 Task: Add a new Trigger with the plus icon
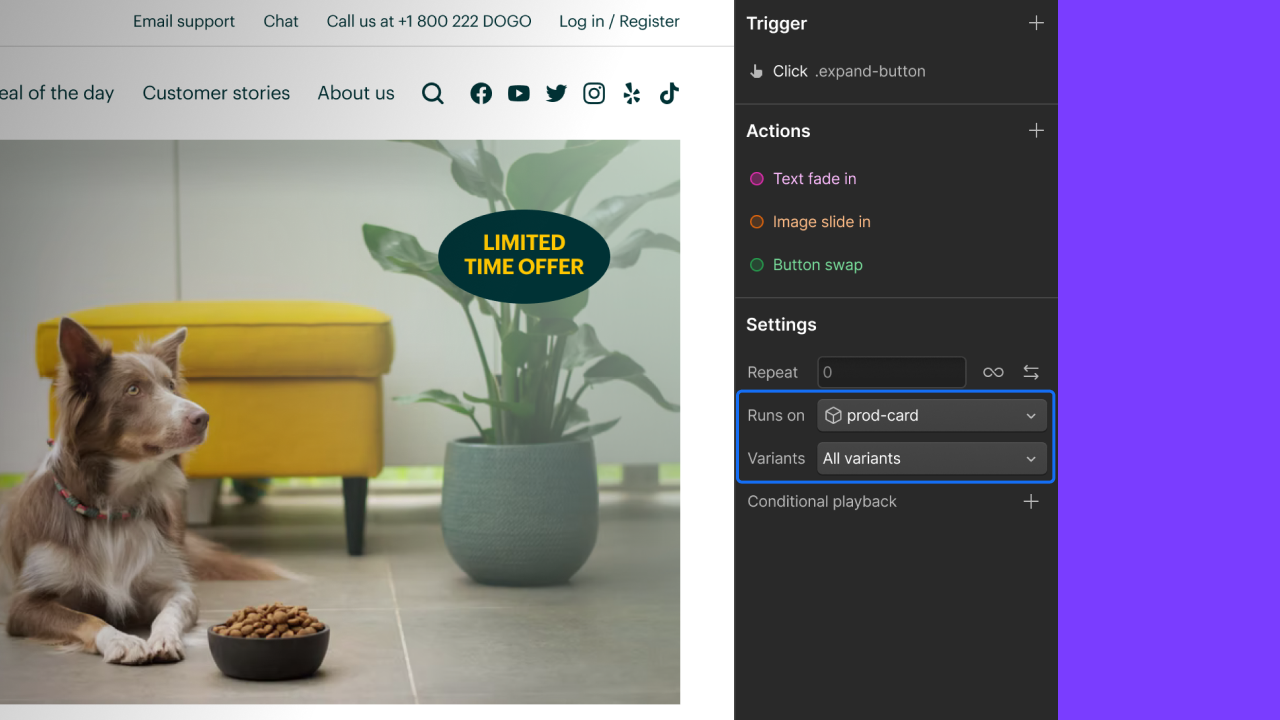(x=1036, y=23)
